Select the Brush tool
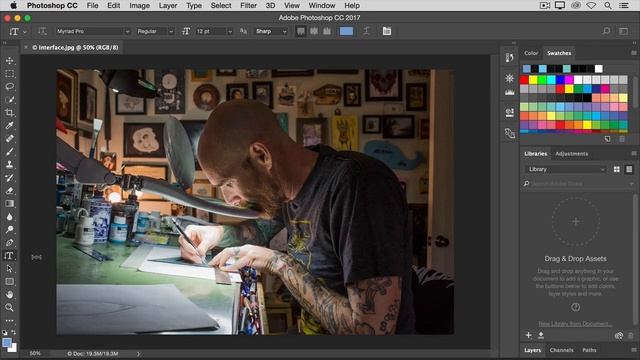 tap(9, 151)
